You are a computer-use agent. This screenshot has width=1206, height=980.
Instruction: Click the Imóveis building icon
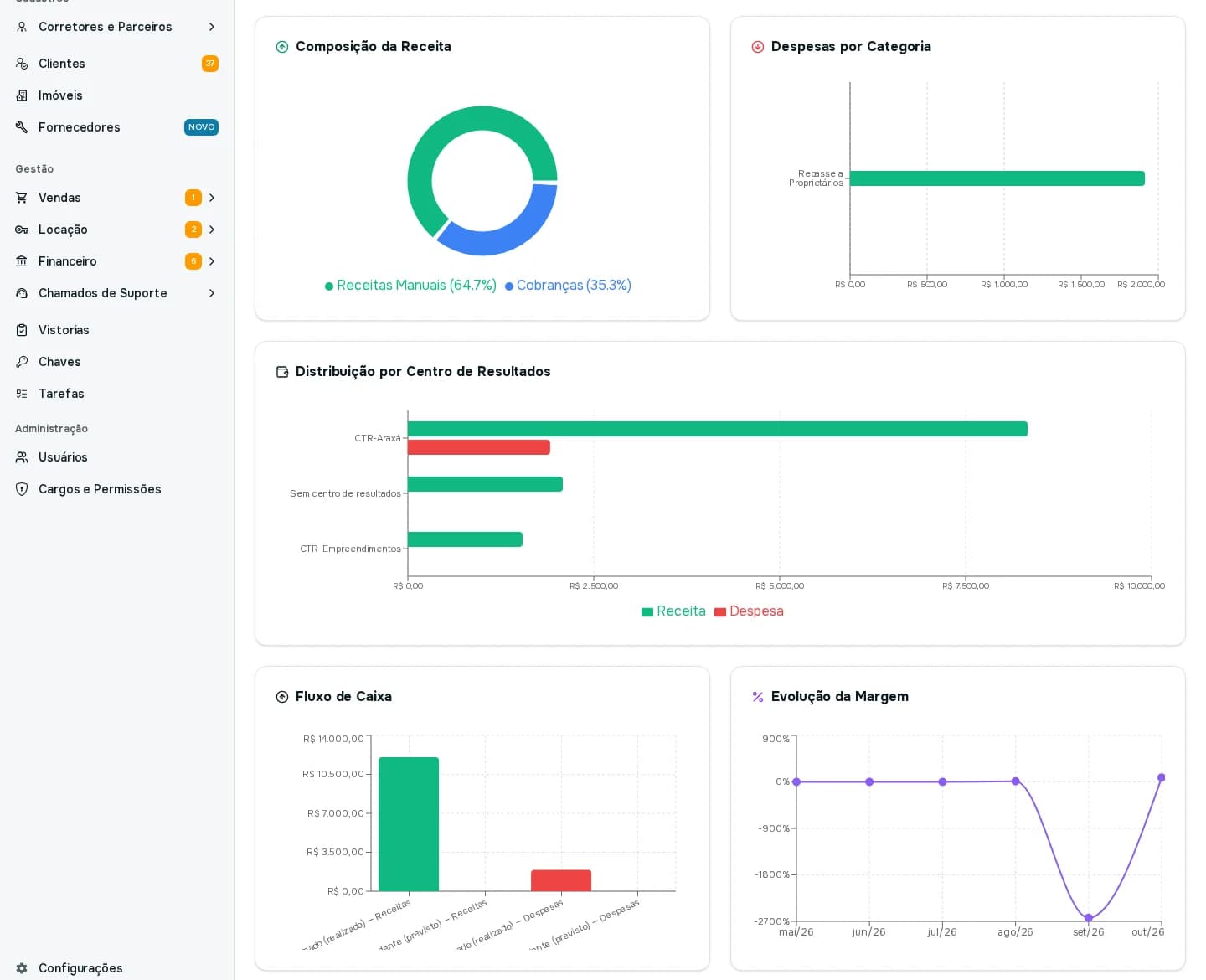(22, 95)
